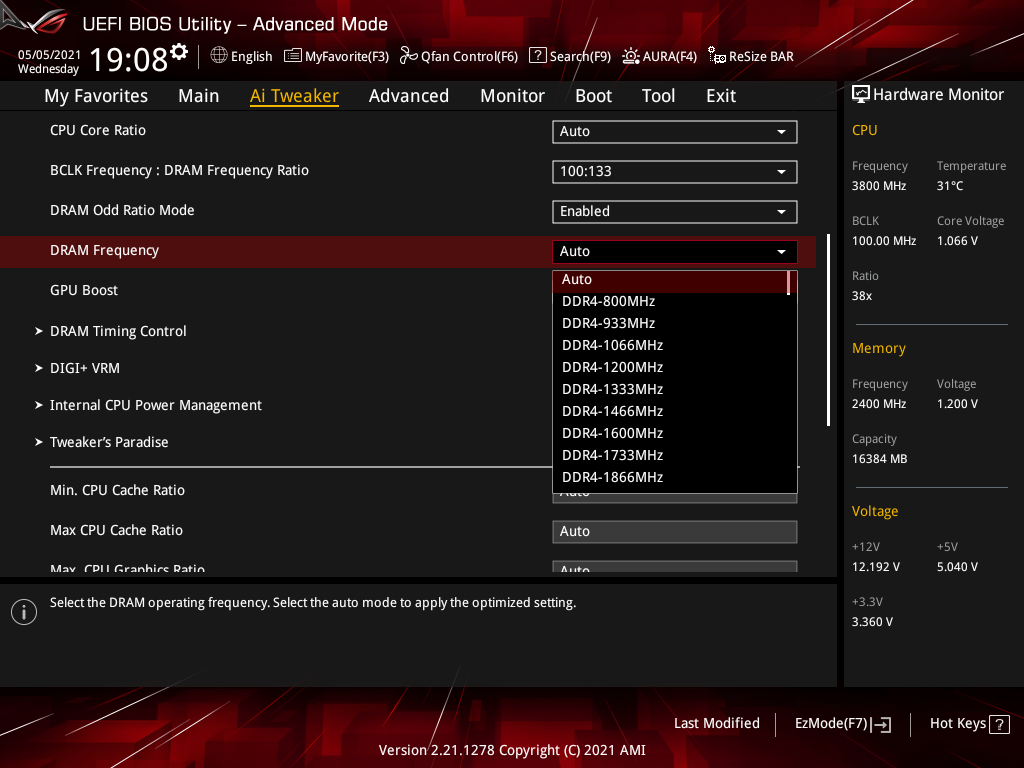
Task: Open Qfan Control fan icon
Action: click(408, 56)
